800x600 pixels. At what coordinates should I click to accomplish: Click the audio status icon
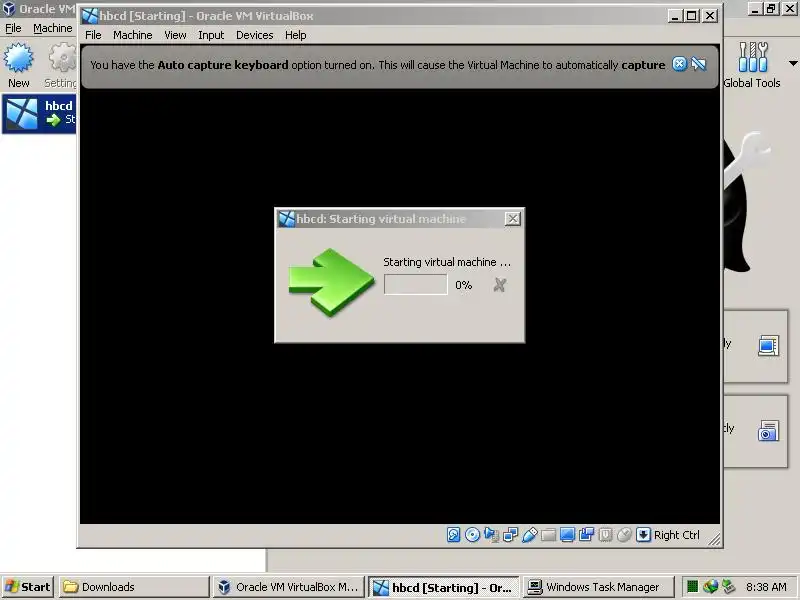491,534
